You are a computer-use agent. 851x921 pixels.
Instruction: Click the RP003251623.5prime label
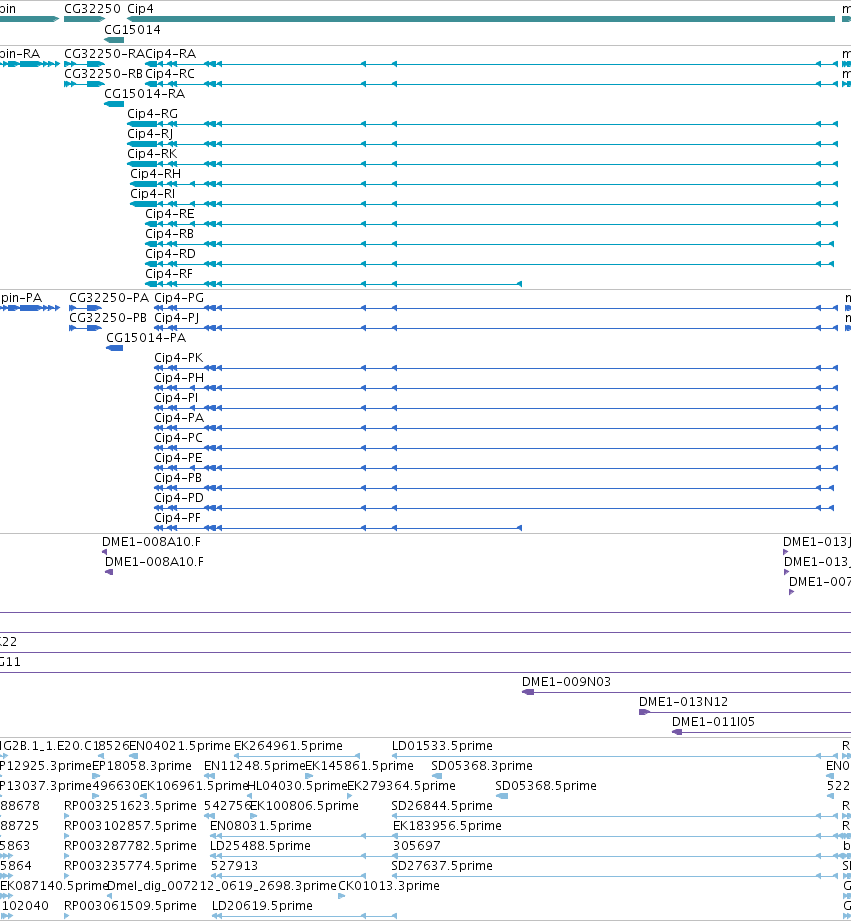point(130,806)
